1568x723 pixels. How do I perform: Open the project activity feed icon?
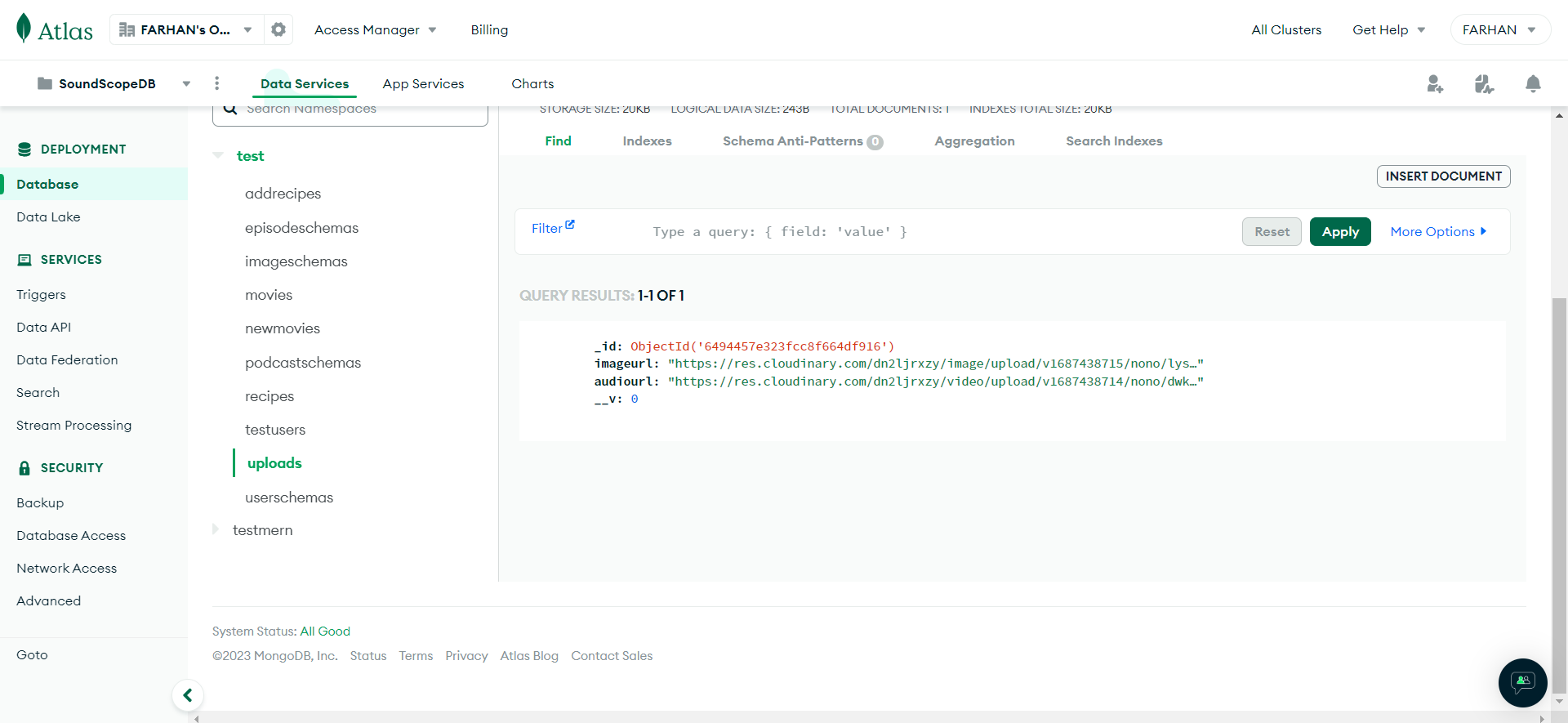(1484, 83)
